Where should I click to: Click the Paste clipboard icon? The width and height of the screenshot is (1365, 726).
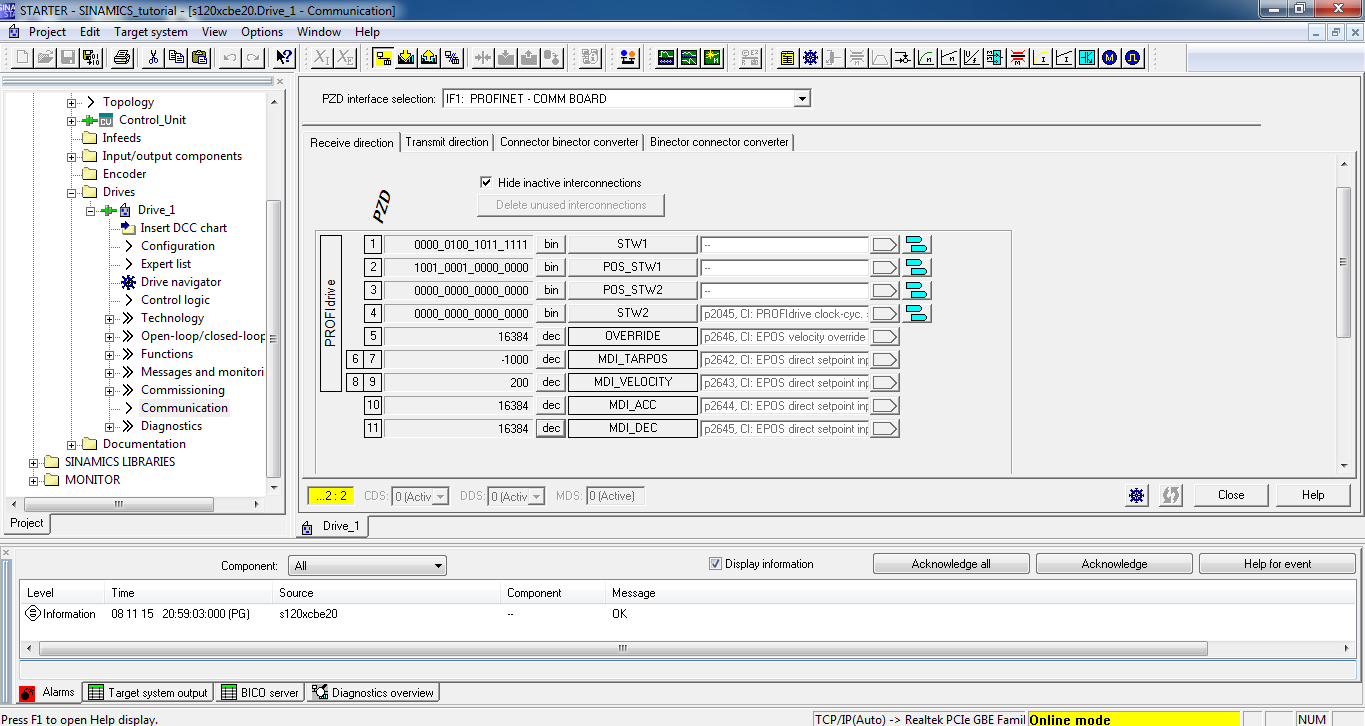coord(198,58)
